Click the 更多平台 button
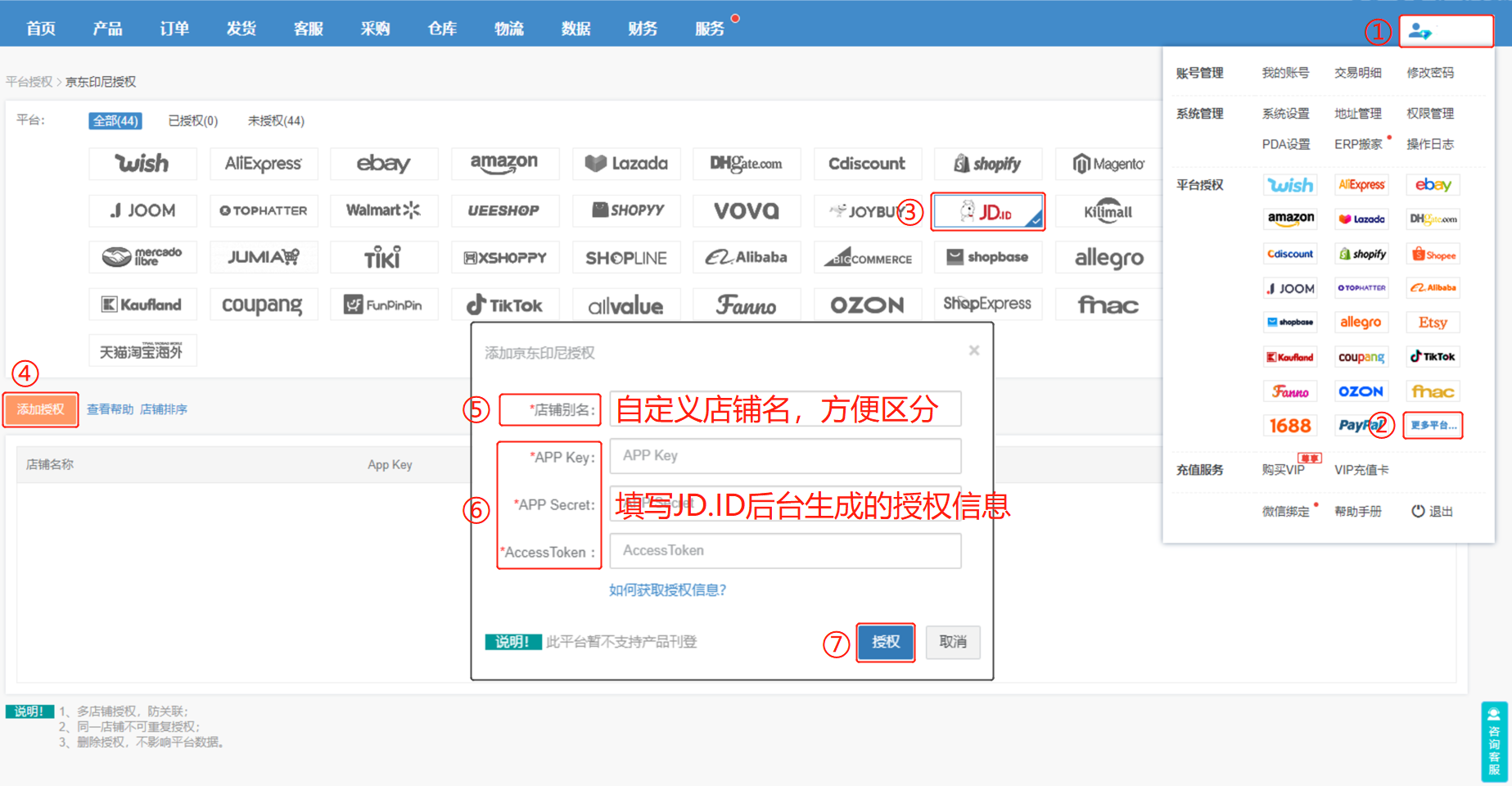 (1433, 426)
